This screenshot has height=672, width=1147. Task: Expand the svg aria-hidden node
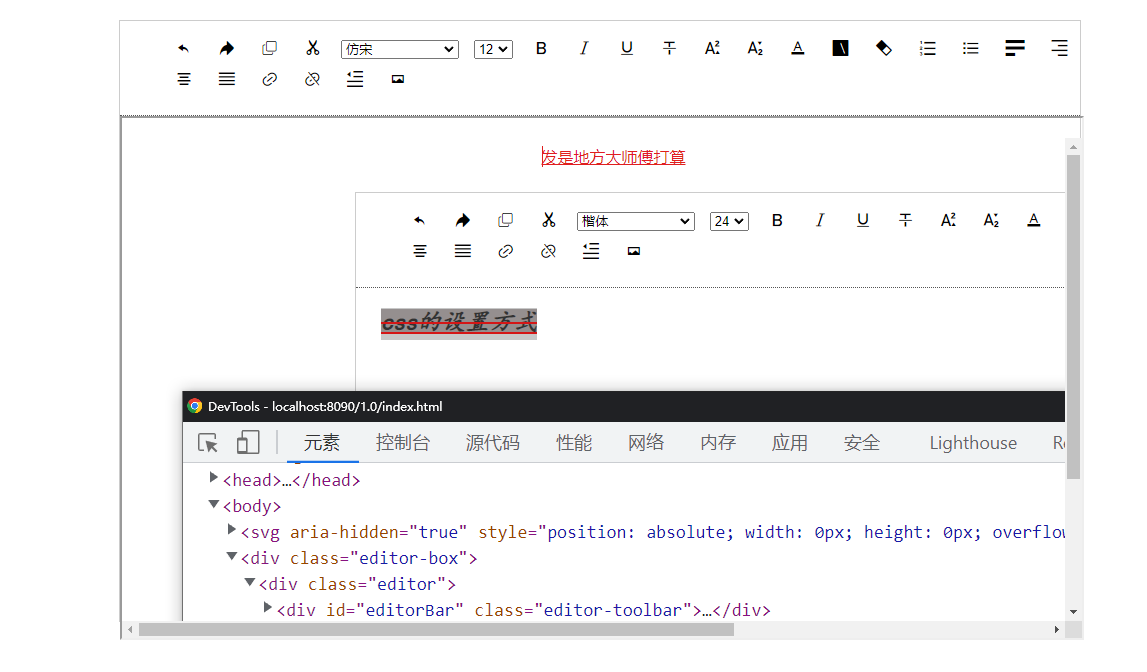coord(232,529)
